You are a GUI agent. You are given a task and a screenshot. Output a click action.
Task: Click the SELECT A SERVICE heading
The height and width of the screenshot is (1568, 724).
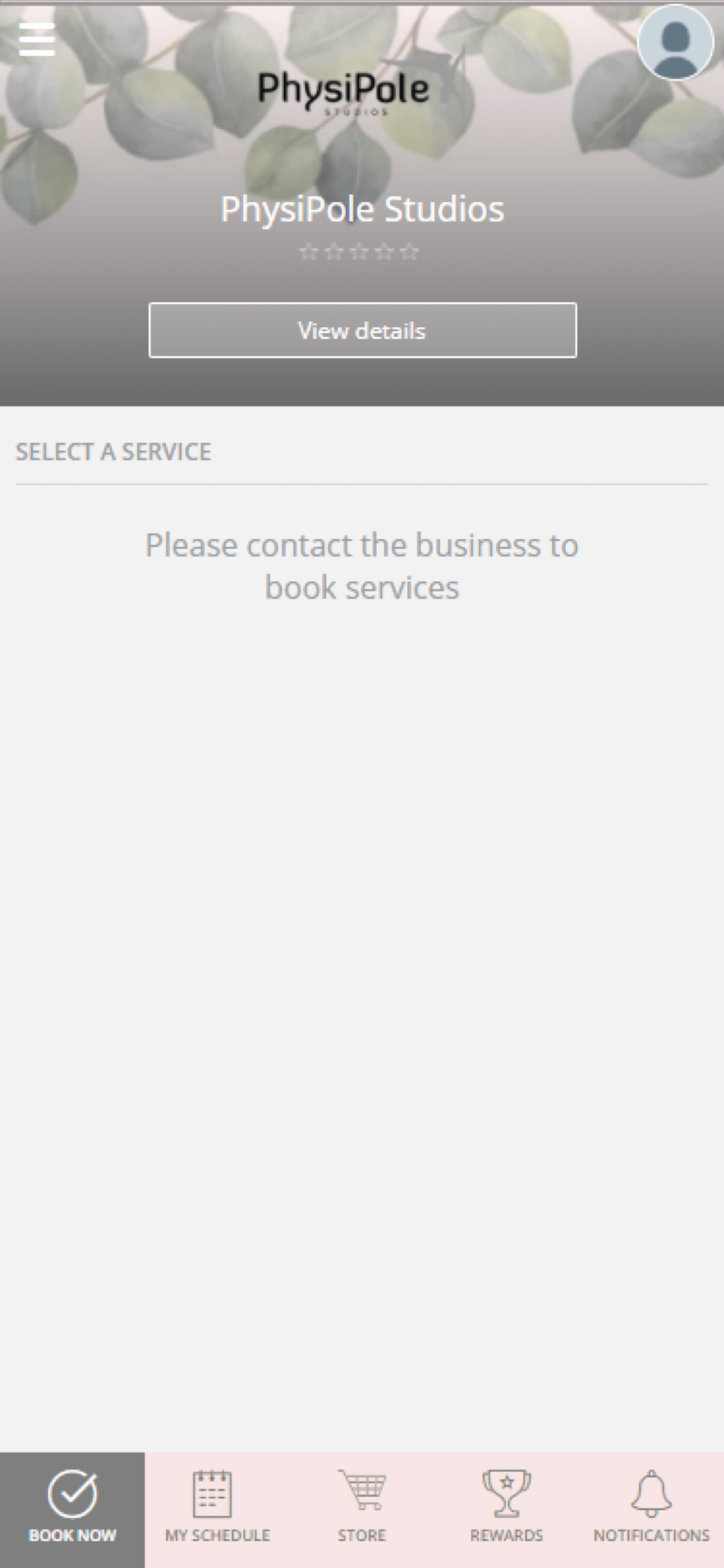tap(113, 452)
